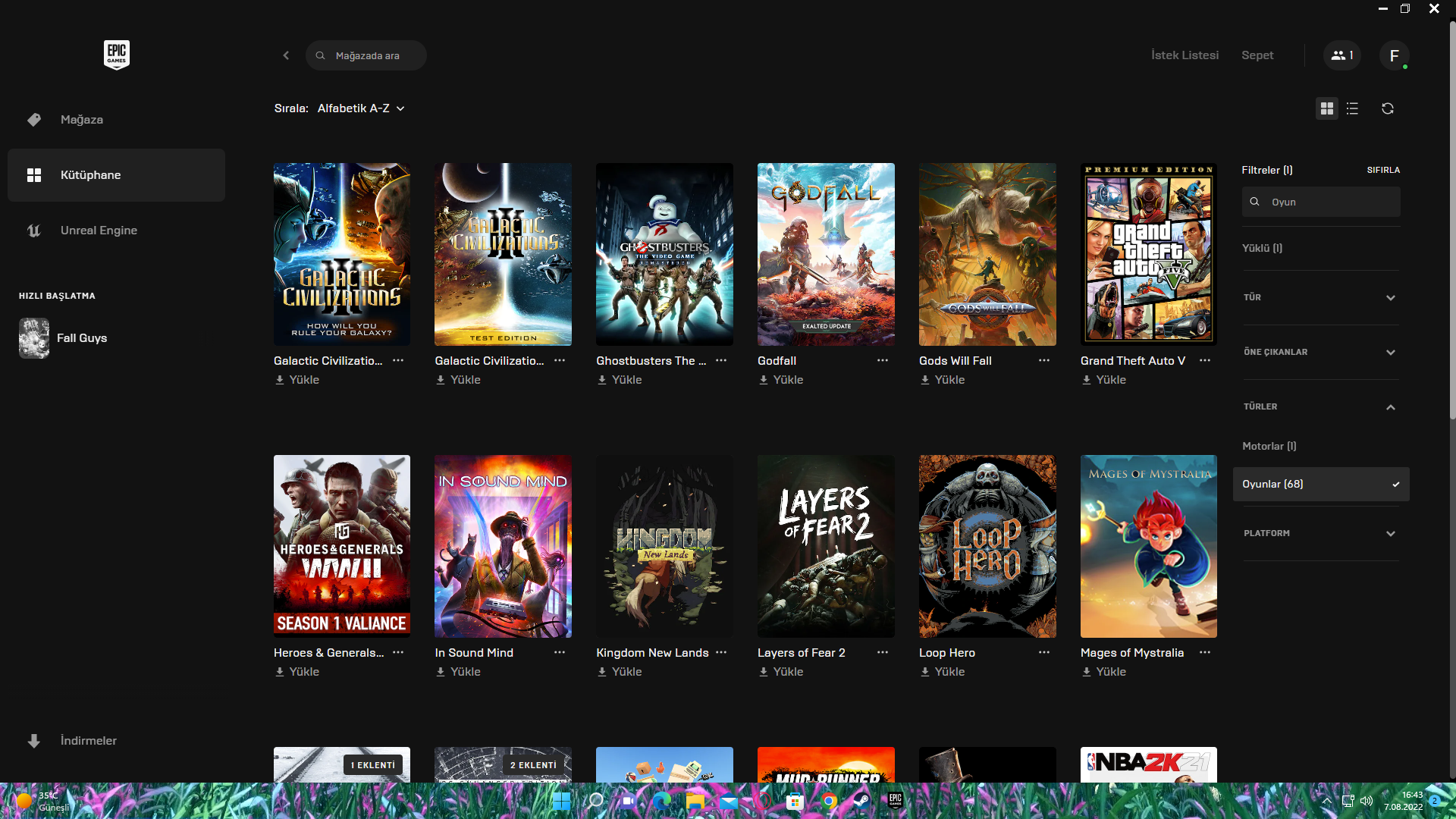
Task: Open File Explorer from the taskbar
Action: pyautogui.click(x=695, y=801)
